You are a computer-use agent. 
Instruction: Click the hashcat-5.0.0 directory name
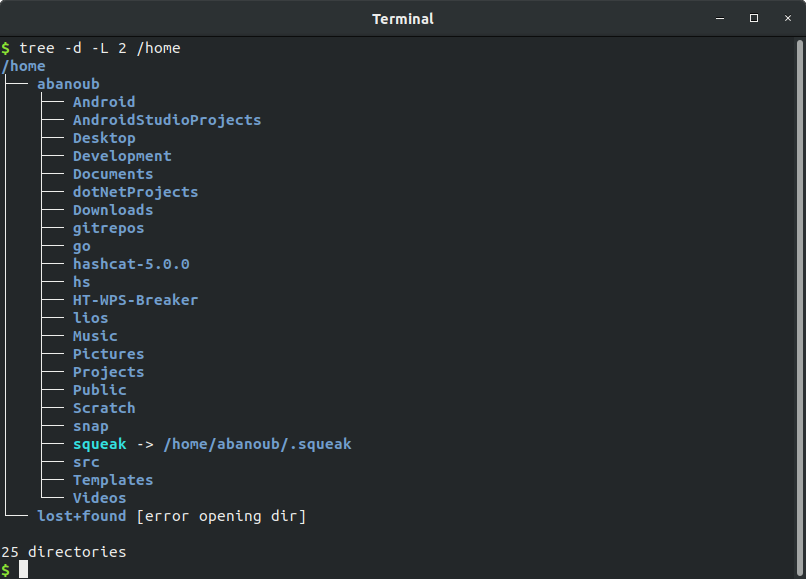[130, 264]
